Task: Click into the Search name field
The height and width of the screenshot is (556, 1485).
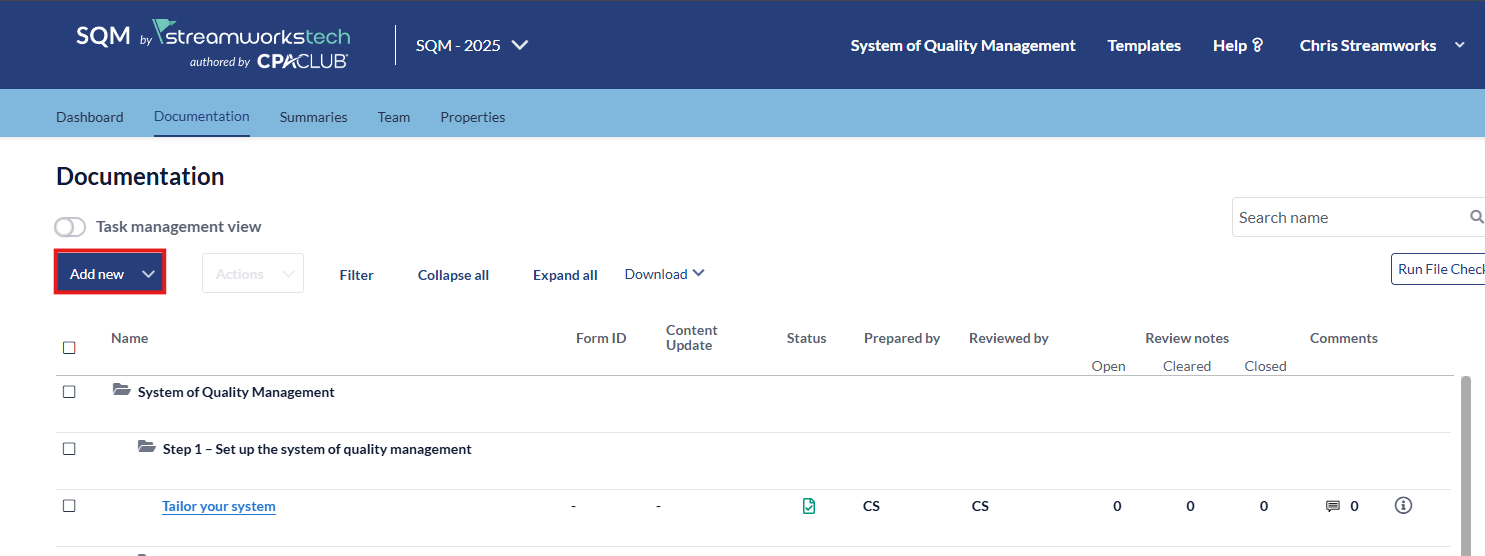Action: tap(1345, 217)
